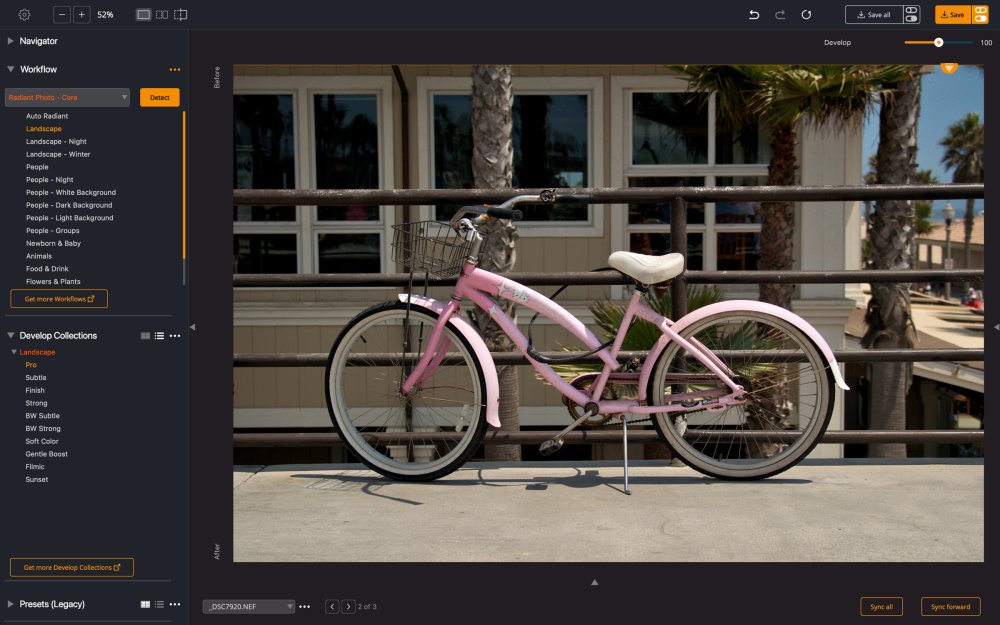Go to previous image arrow

pyautogui.click(x=332, y=607)
